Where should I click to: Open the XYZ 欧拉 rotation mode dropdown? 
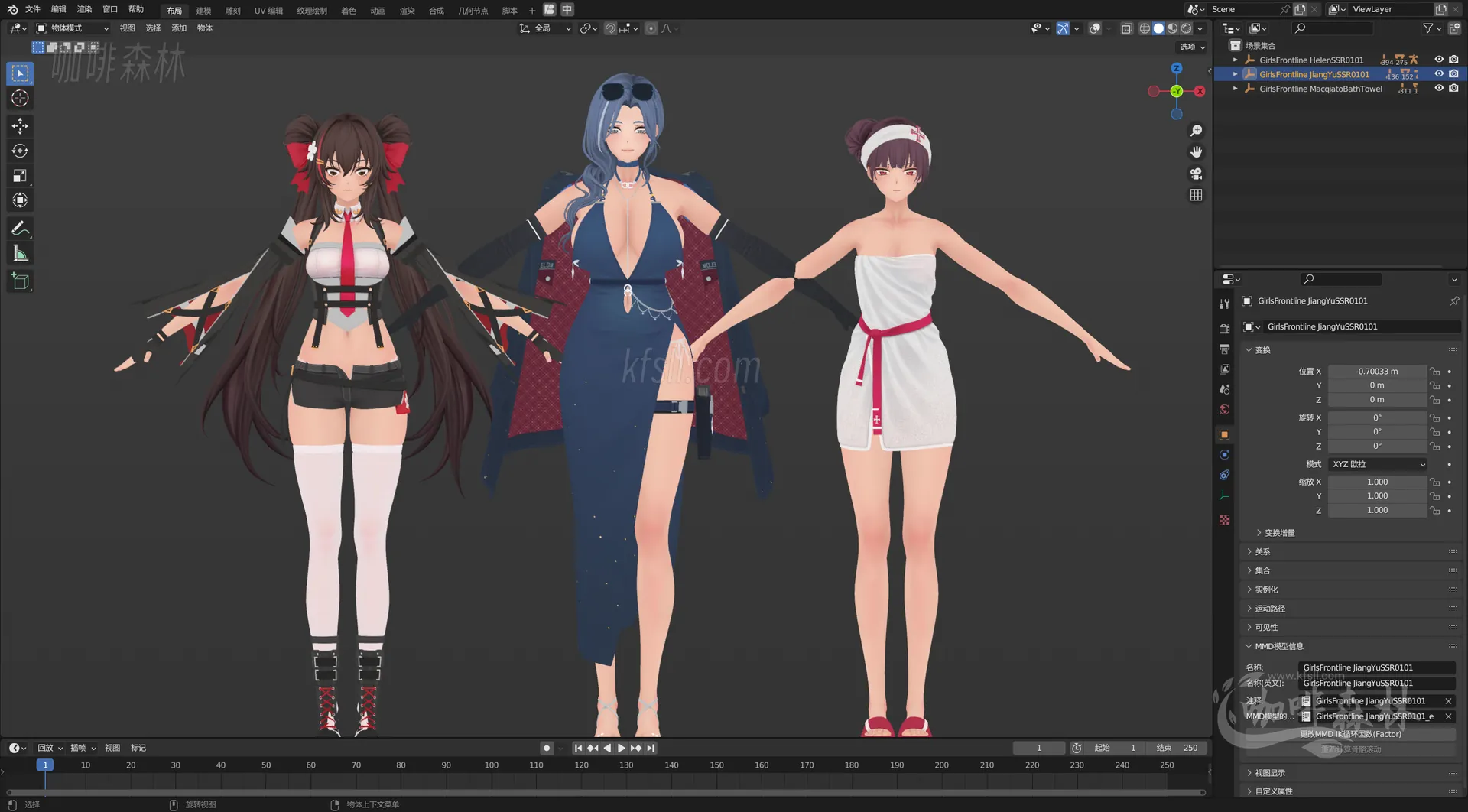tap(1377, 464)
